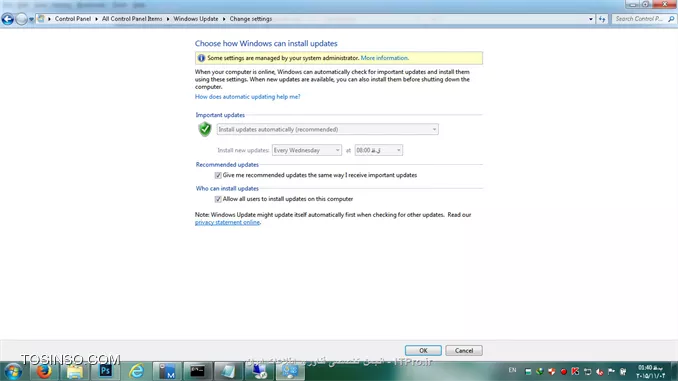This screenshot has width=678, height=381.
Task: Open the system clock and date
Action: coord(650,371)
